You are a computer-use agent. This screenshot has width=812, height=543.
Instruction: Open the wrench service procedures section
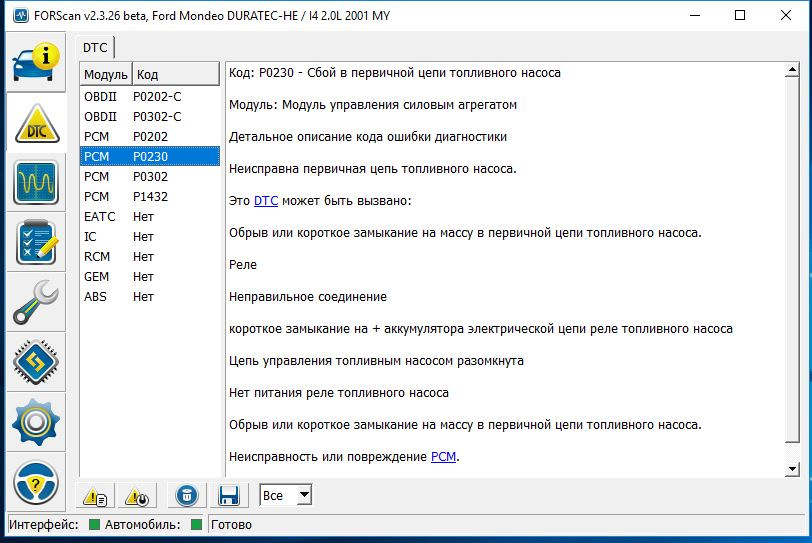(36, 302)
